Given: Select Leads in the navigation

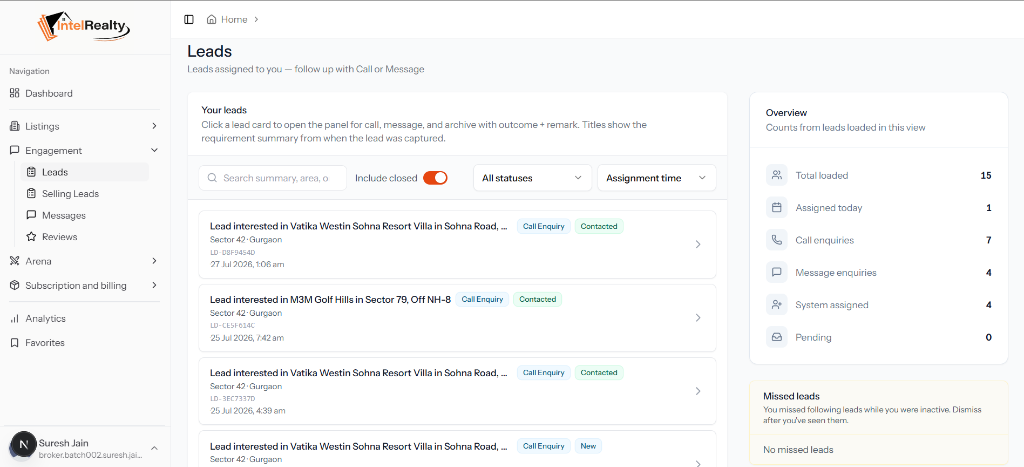Looking at the screenshot, I should [x=85, y=172].
